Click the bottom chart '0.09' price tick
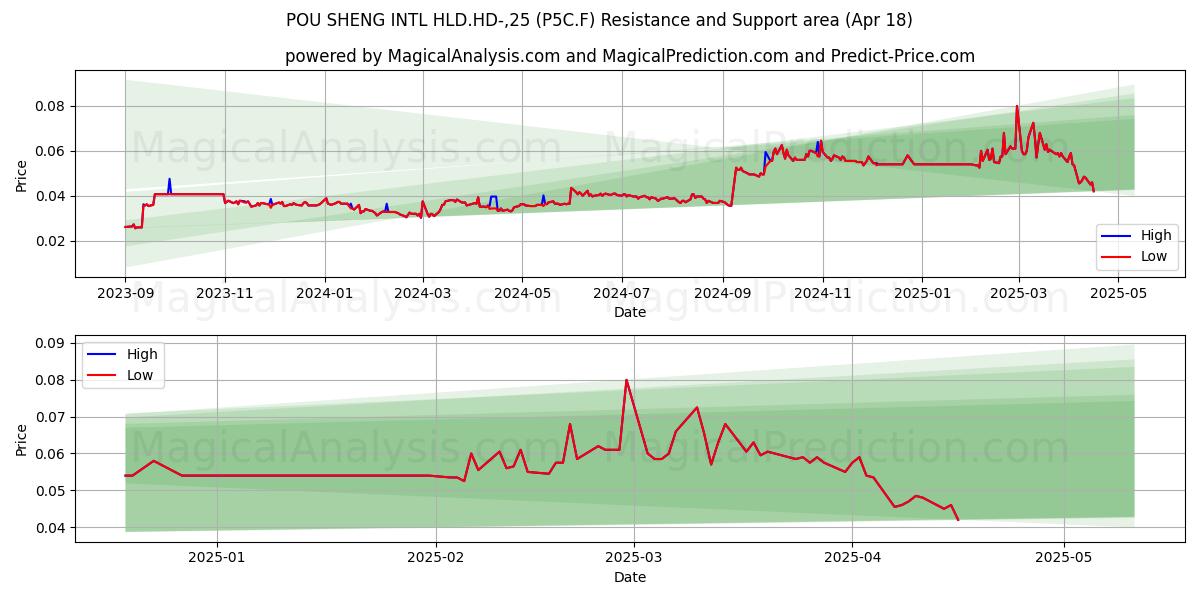The width and height of the screenshot is (1200, 600). (x=50, y=343)
